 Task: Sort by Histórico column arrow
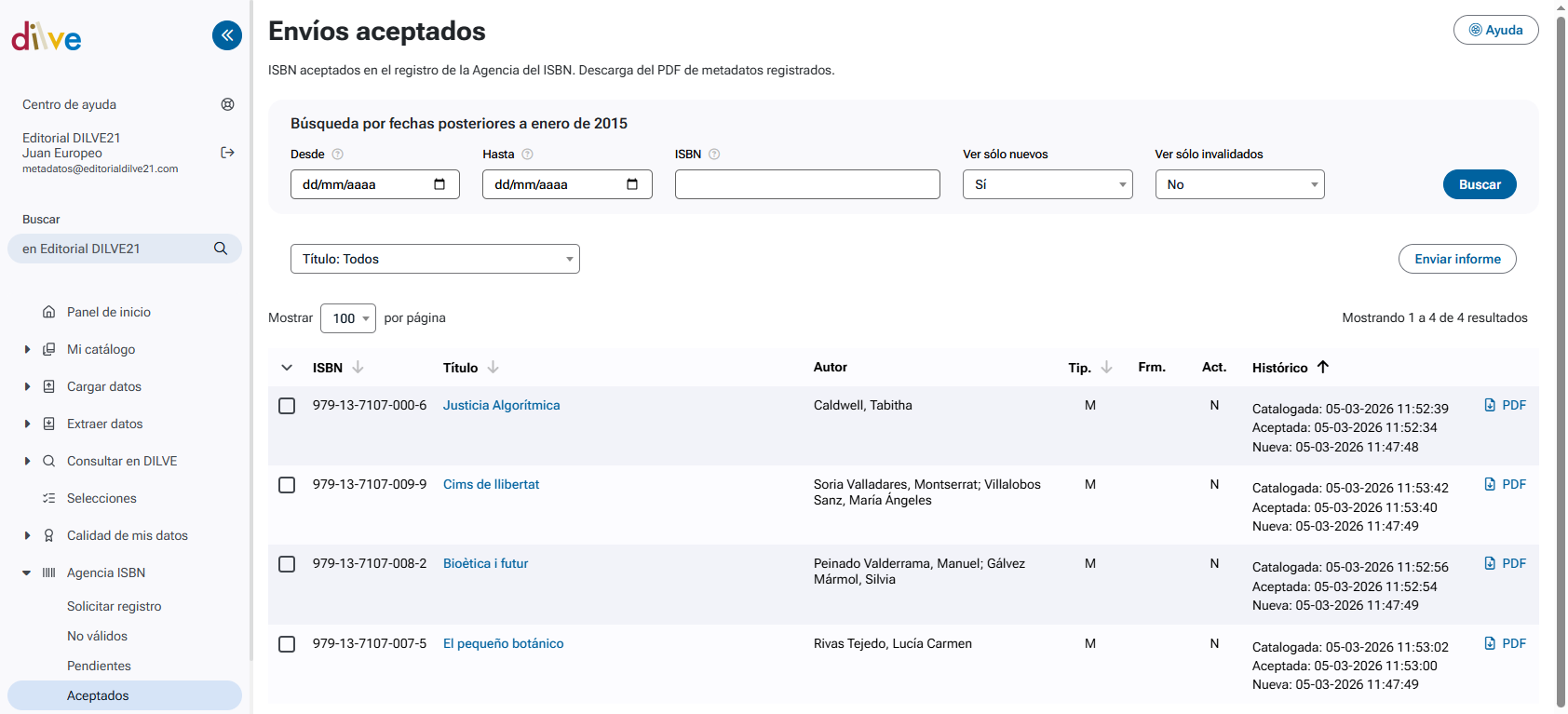(x=1323, y=367)
